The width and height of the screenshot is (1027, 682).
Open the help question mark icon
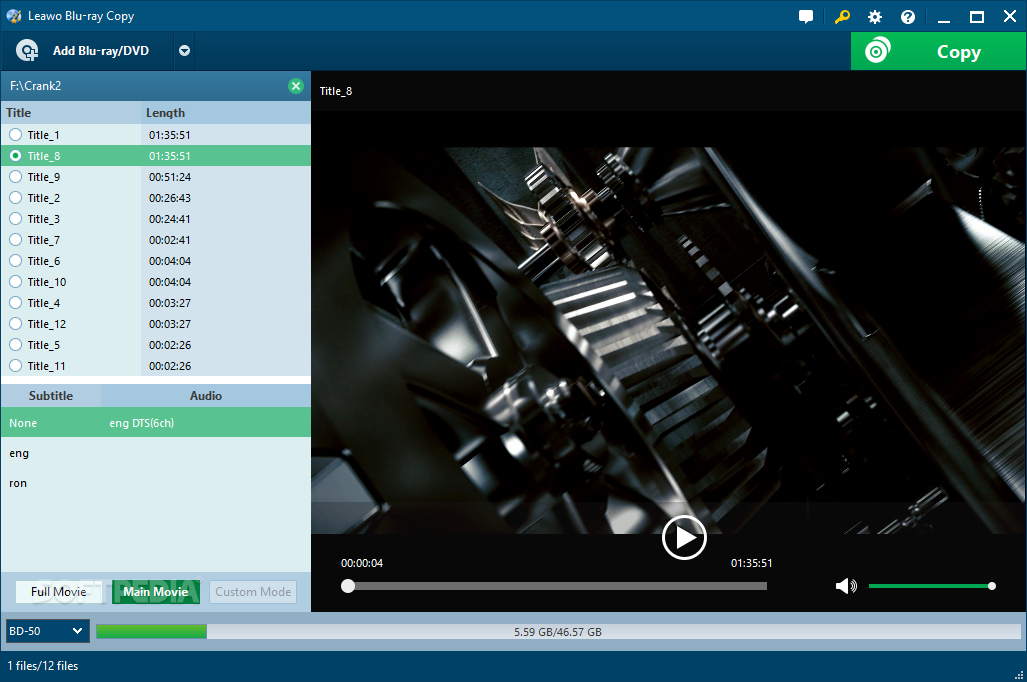tap(908, 17)
